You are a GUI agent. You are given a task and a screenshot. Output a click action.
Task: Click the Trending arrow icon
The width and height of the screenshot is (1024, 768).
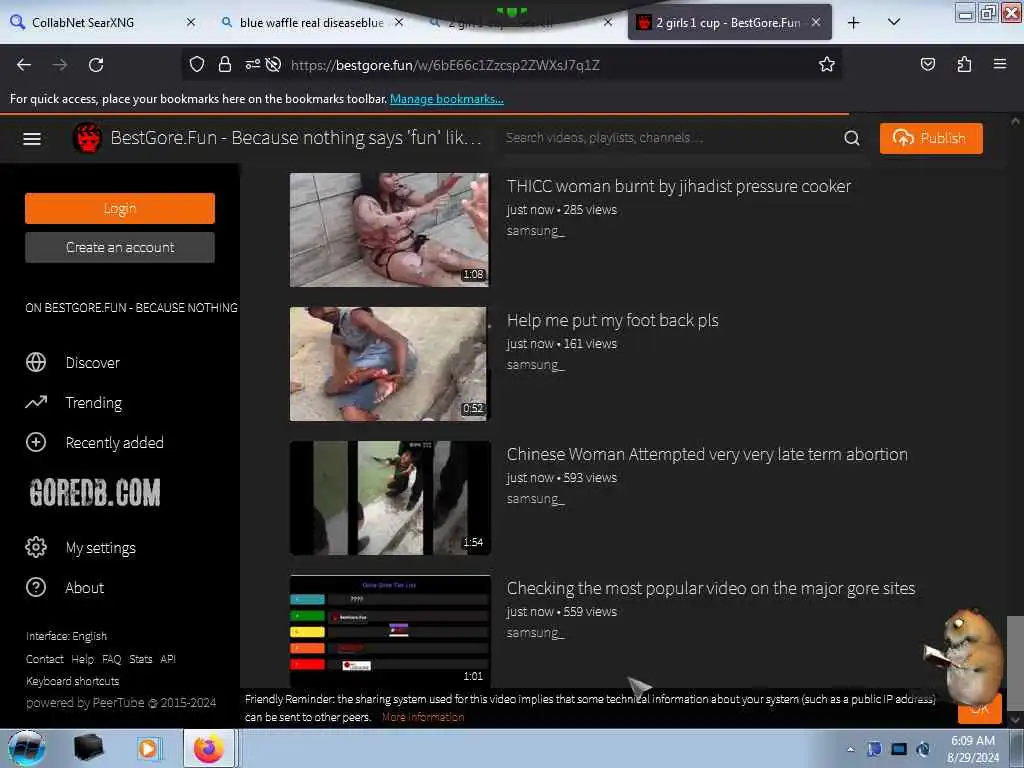click(x=36, y=402)
